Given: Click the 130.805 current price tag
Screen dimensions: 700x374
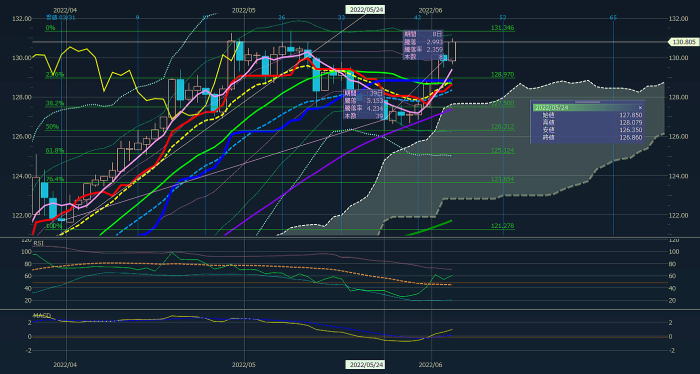Looking at the screenshot, I should [x=683, y=42].
